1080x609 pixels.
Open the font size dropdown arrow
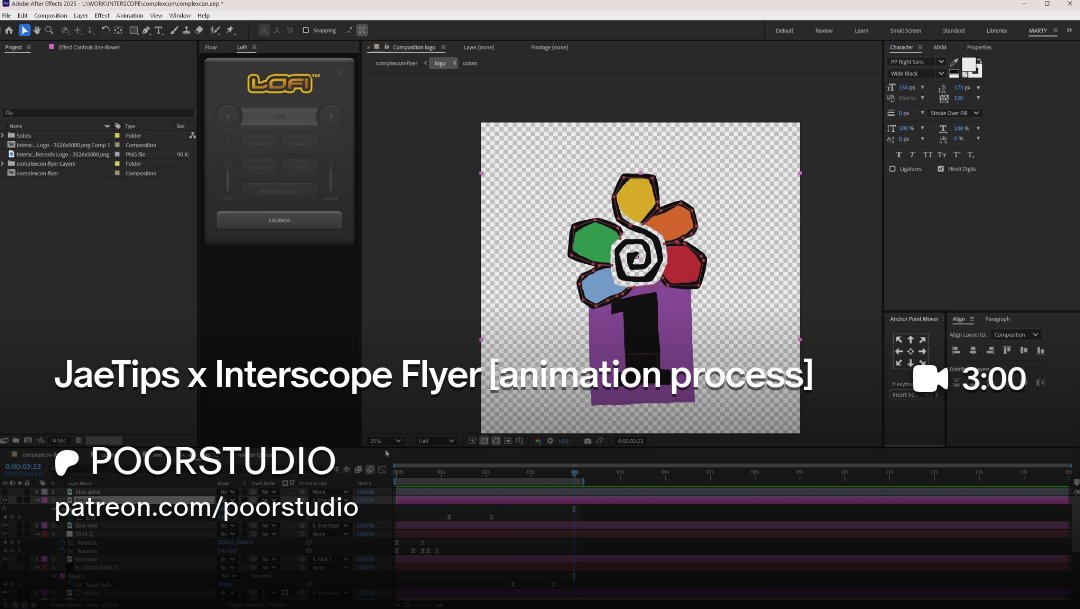(923, 87)
